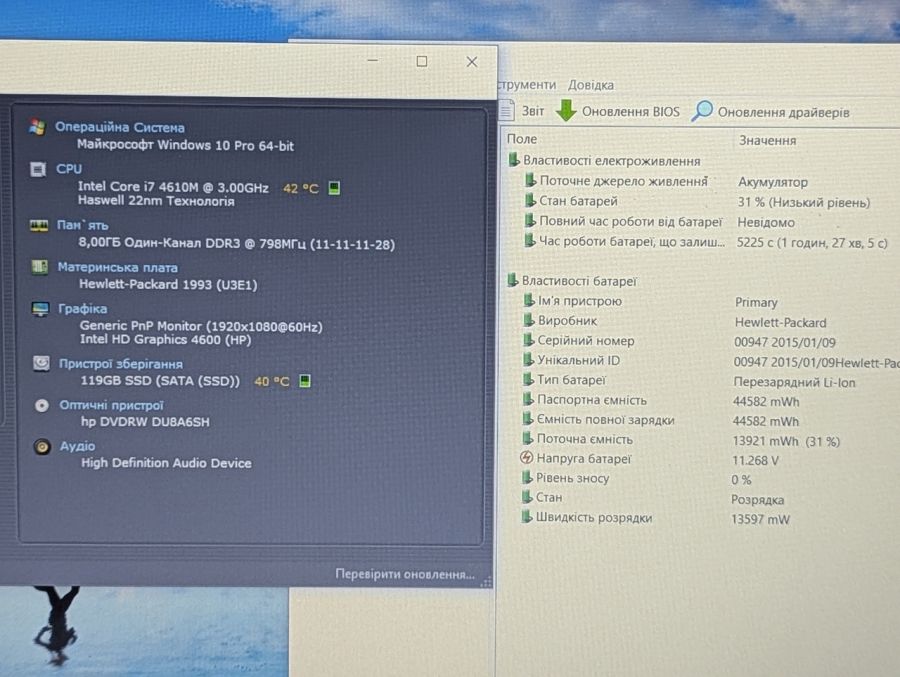The height and width of the screenshot is (677, 900).
Task: Click Перевірити оновлення link
Action: (x=405, y=574)
